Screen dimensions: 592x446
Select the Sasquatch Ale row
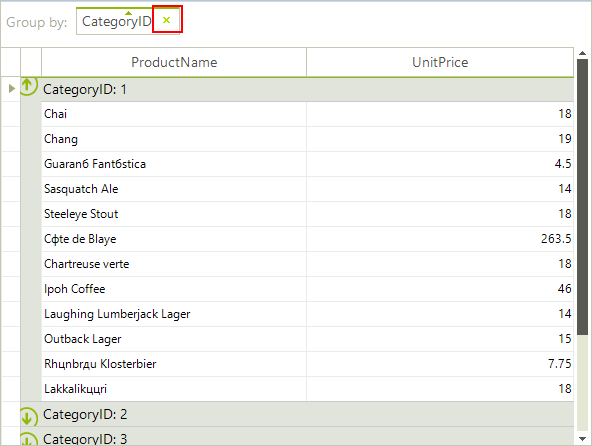(307, 189)
